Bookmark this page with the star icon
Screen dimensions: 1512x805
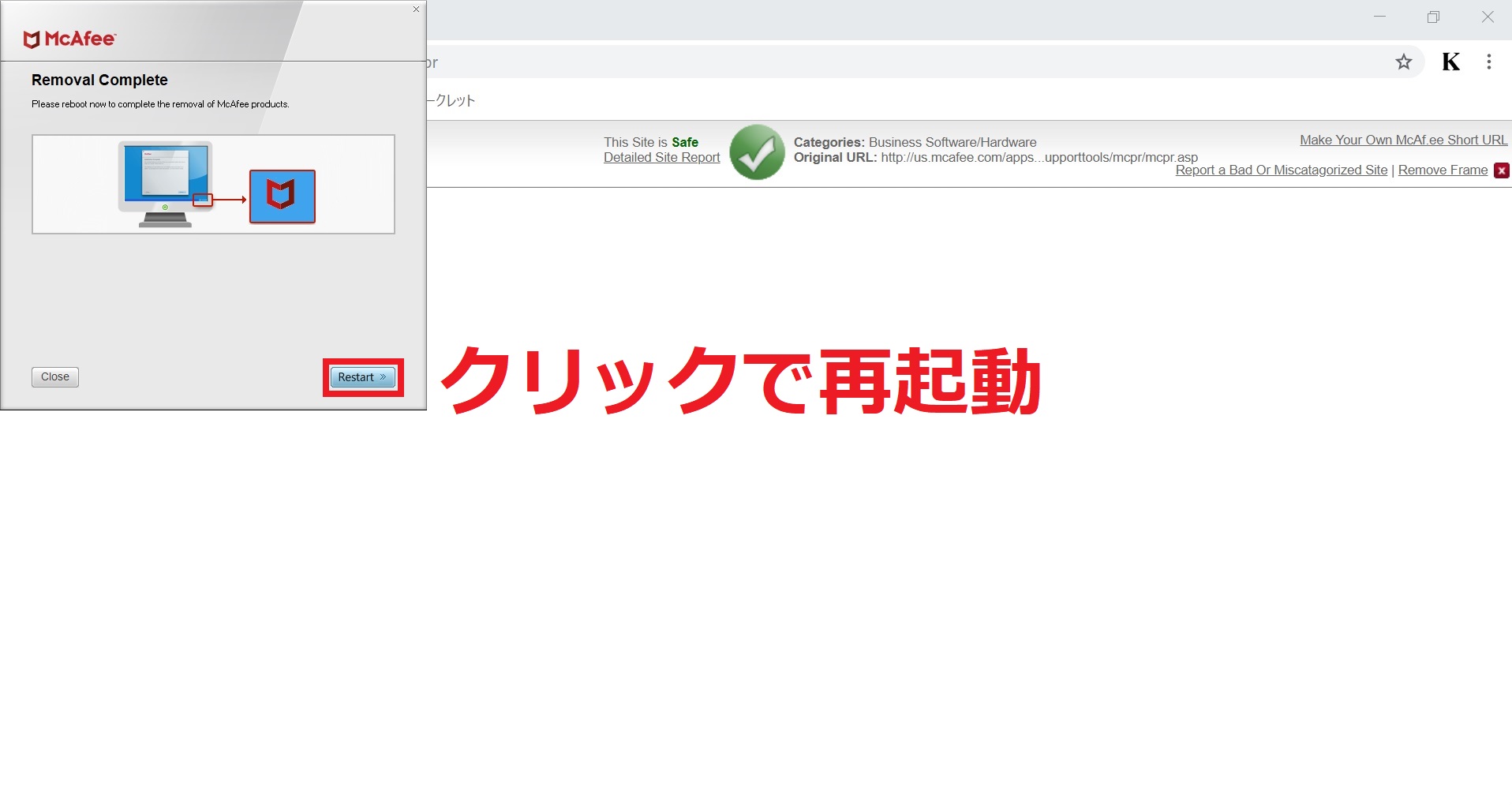click(x=1403, y=62)
